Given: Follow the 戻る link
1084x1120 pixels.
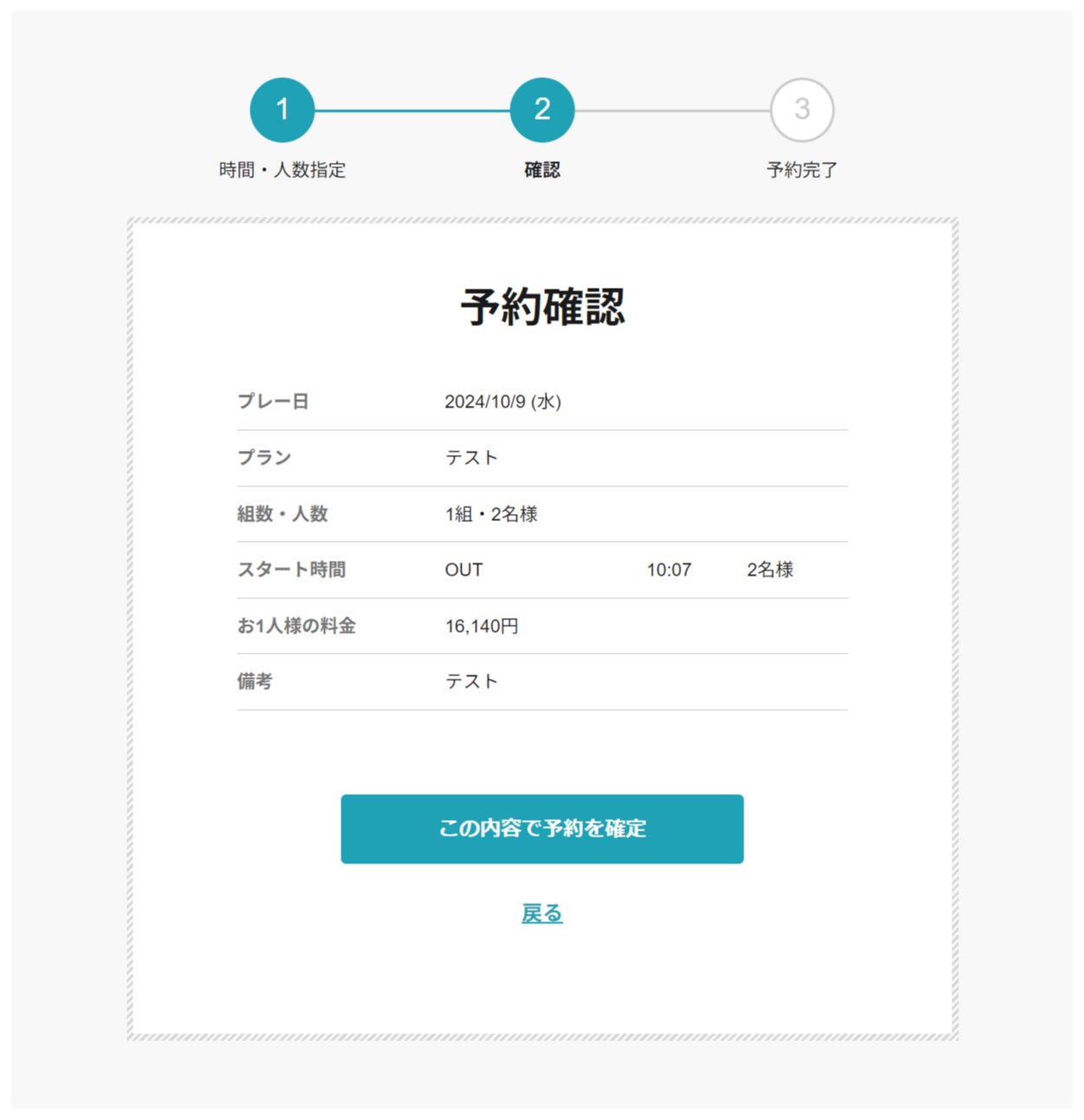Looking at the screenshot, I should (542, 913).
